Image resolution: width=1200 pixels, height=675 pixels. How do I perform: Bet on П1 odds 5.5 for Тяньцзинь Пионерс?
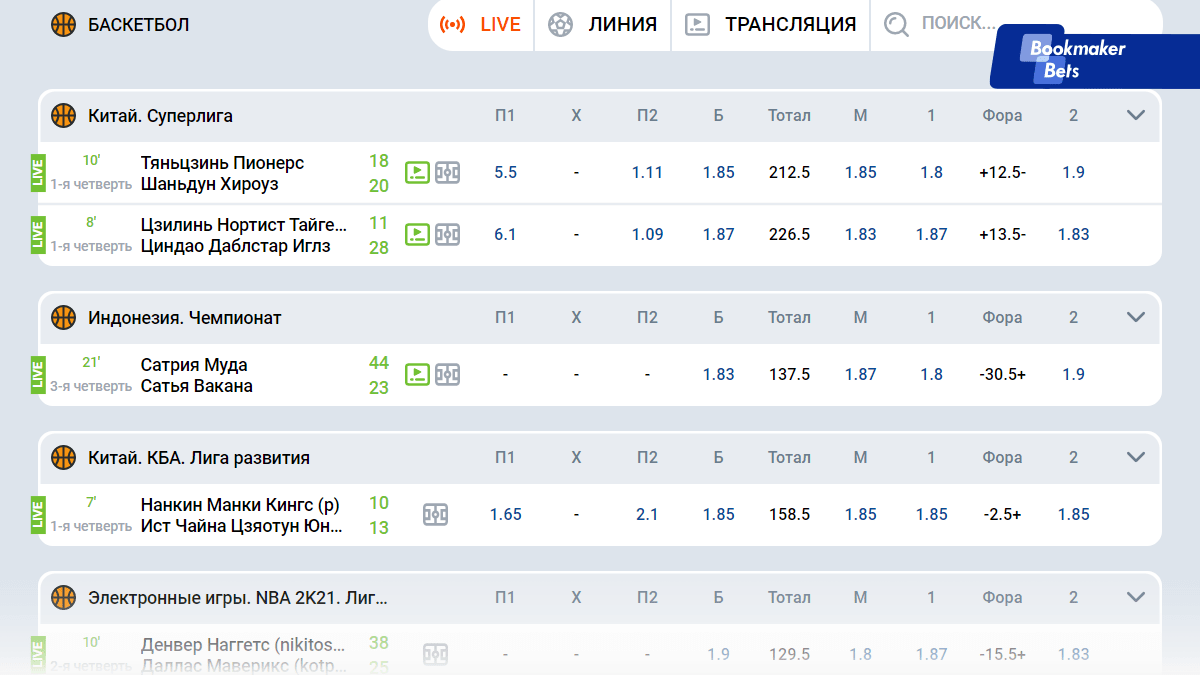coord(505,173)
